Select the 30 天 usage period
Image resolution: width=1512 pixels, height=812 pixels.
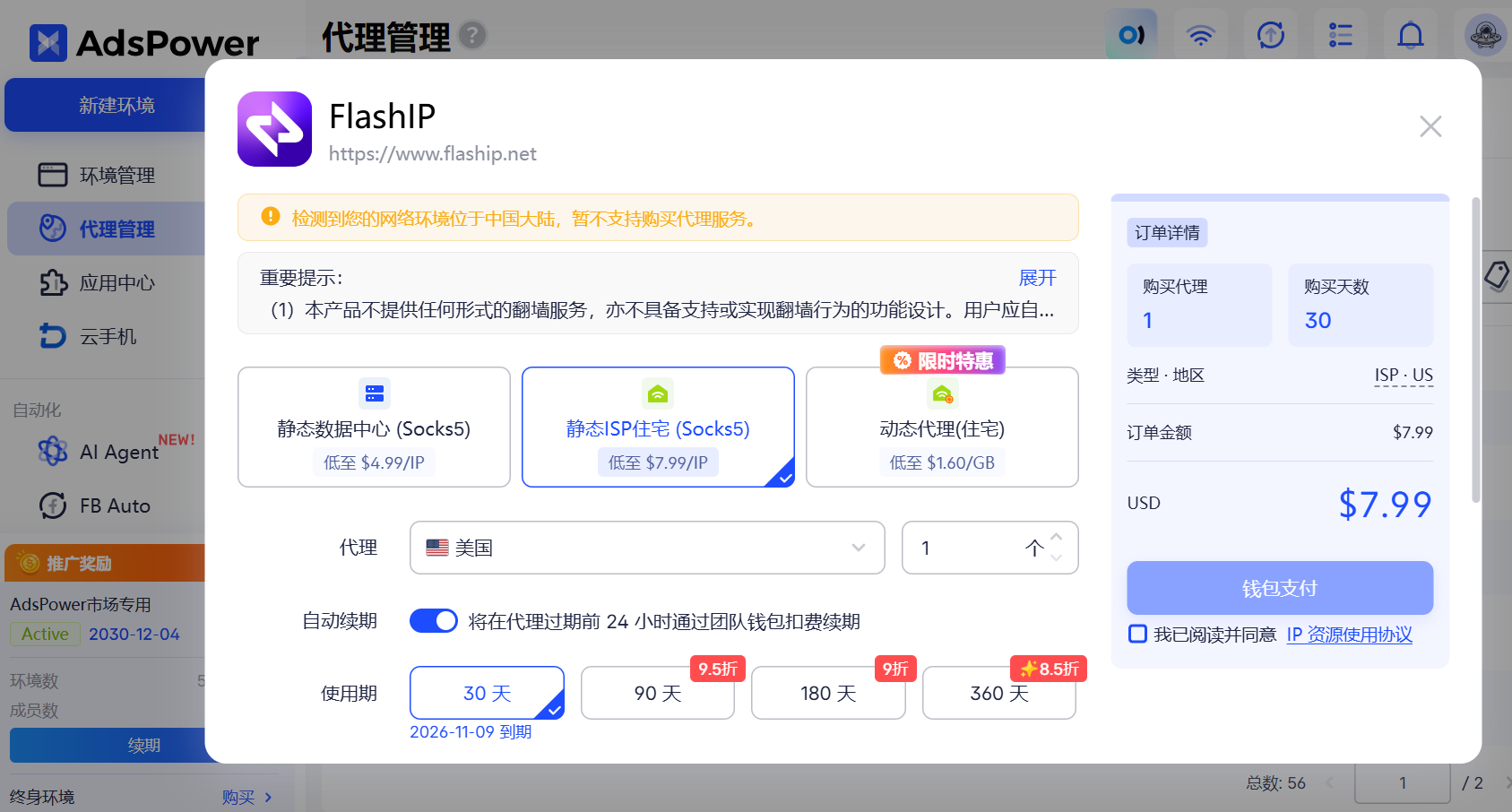[x=487, y=693]
